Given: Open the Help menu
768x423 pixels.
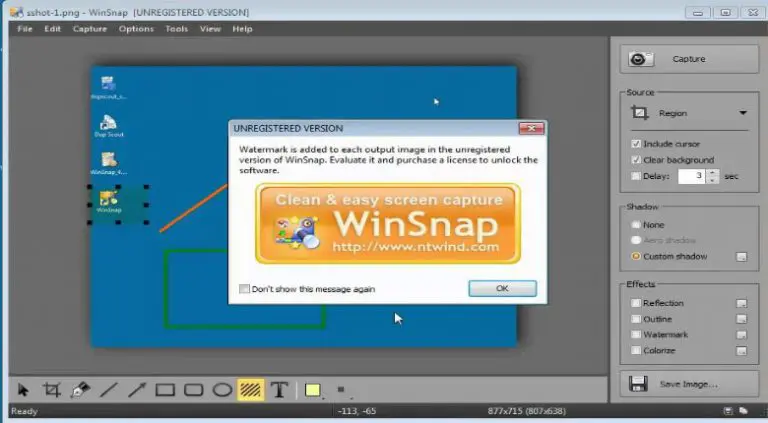Looking at the screenshot, I should click(242, 29).
